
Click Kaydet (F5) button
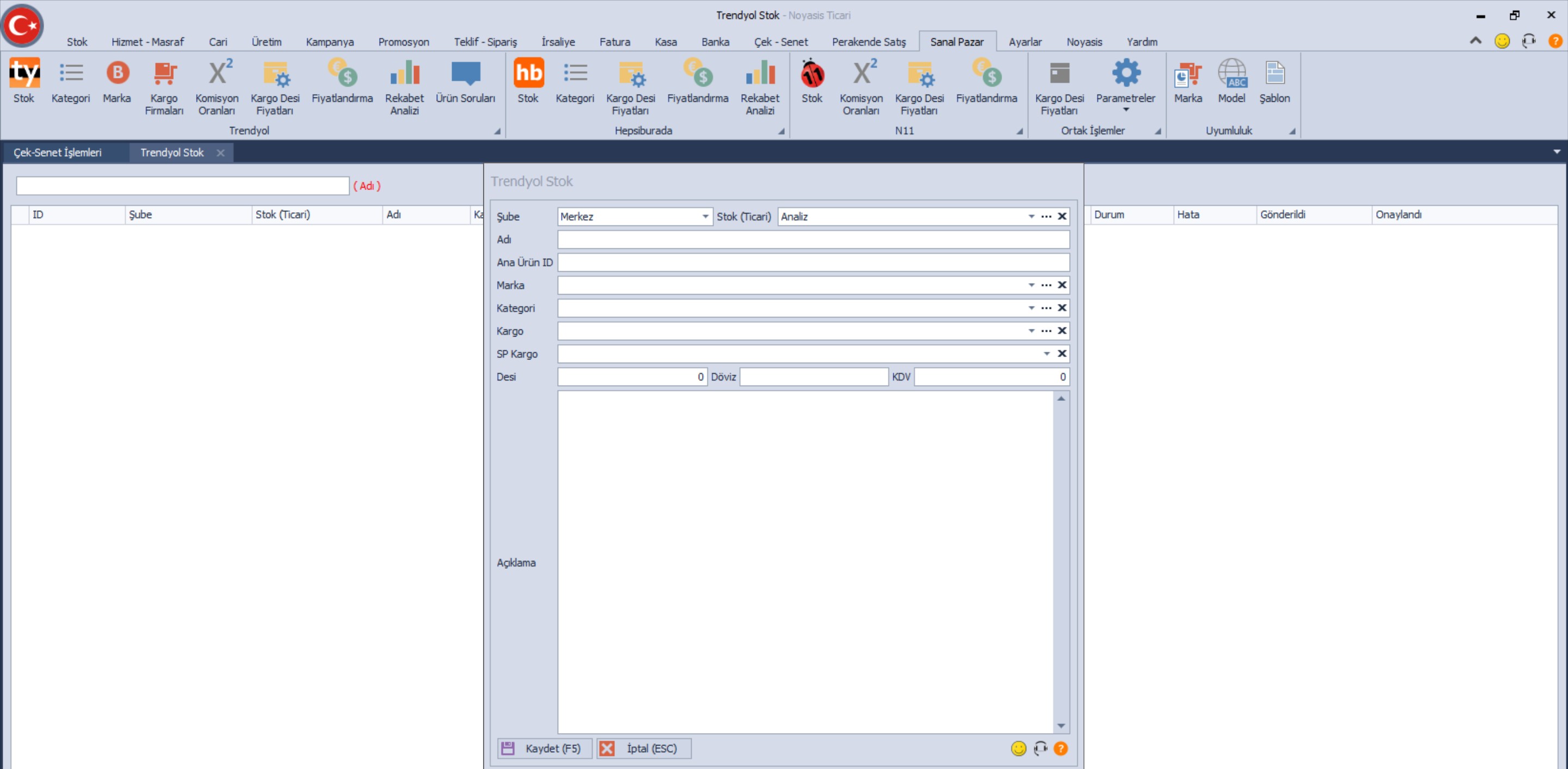tap(545, 748)
